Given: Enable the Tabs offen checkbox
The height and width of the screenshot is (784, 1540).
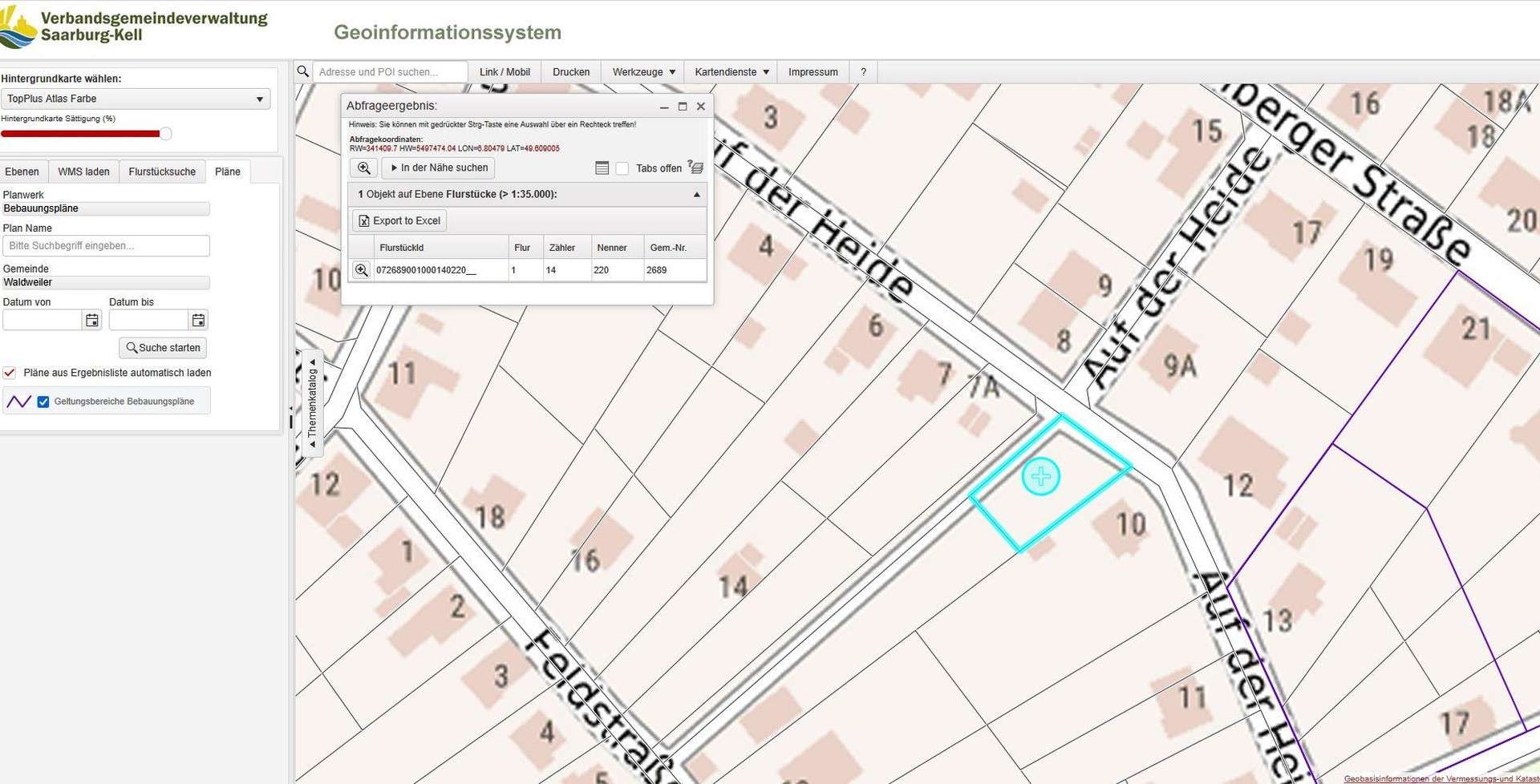Looking at the screenshot, I should (x=622, y=168).
